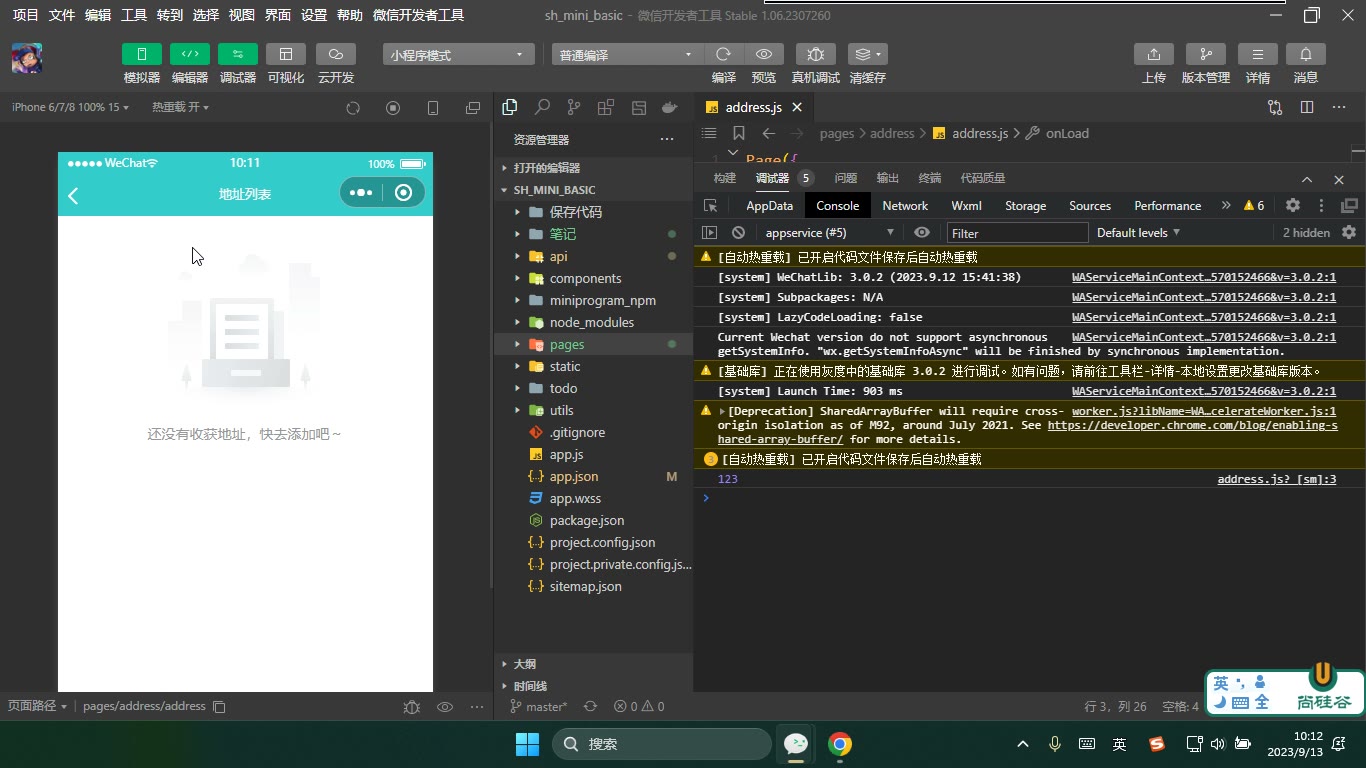The image size is (1366, 768).
Task: Open the devtools settings gear icon
Action: click(x=1293, y=205)
